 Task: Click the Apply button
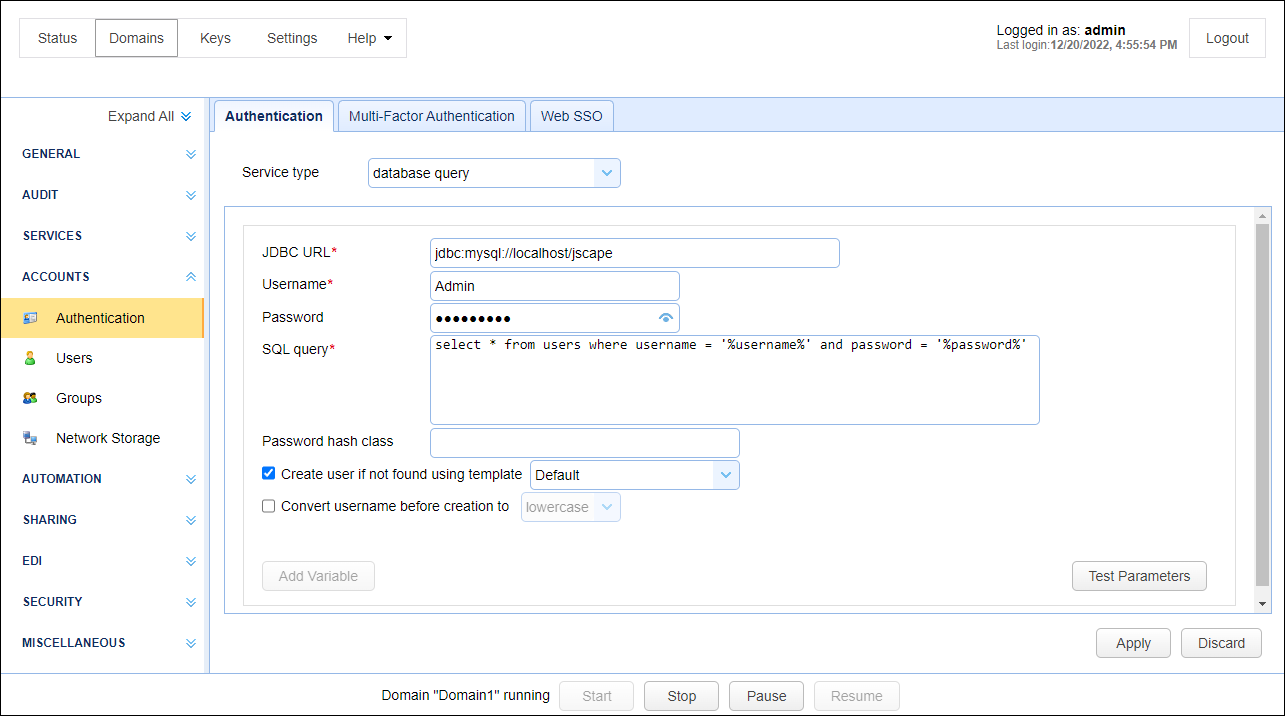pos(1133,643)
